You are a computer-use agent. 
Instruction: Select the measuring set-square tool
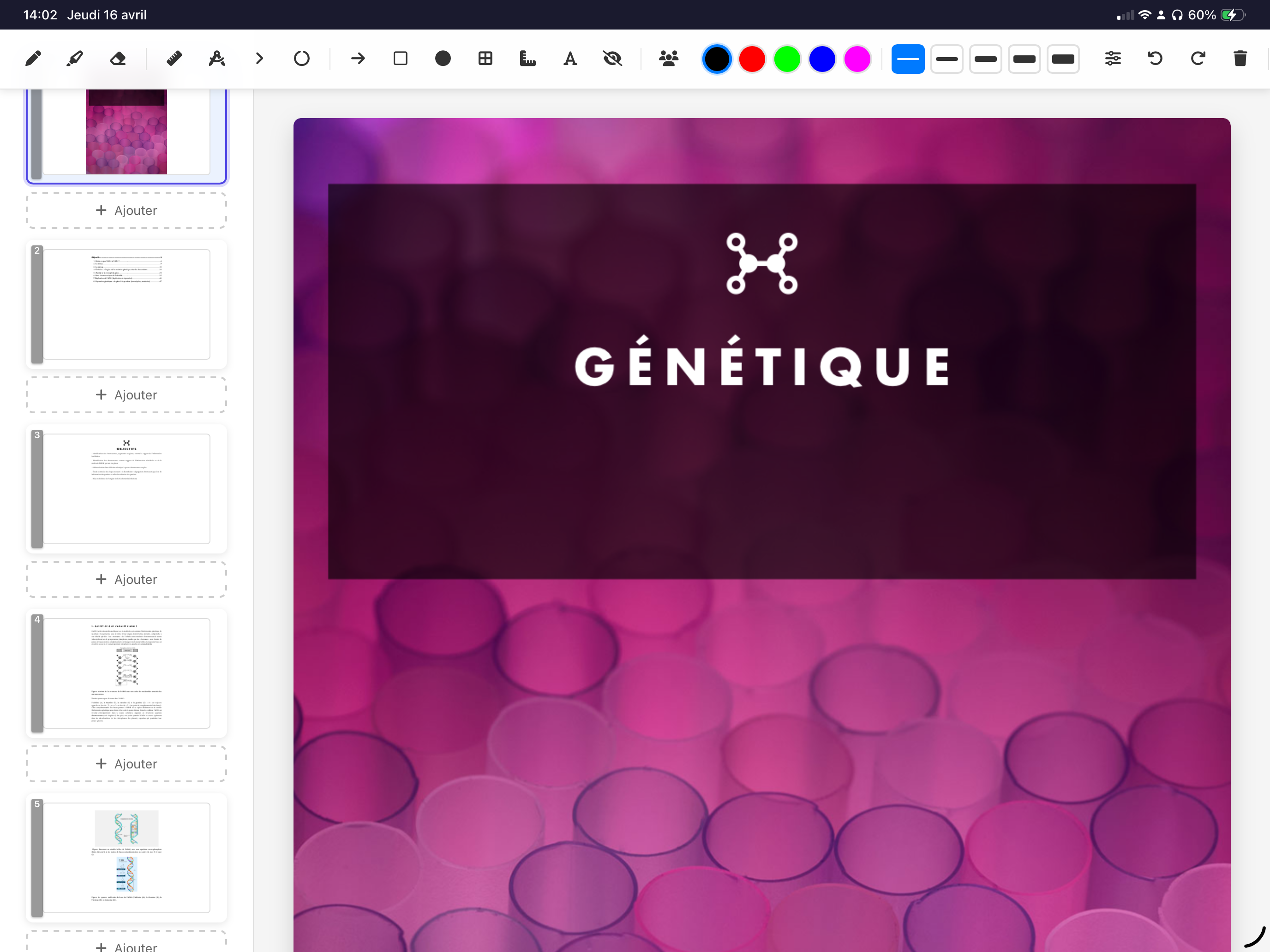[527, 59]
